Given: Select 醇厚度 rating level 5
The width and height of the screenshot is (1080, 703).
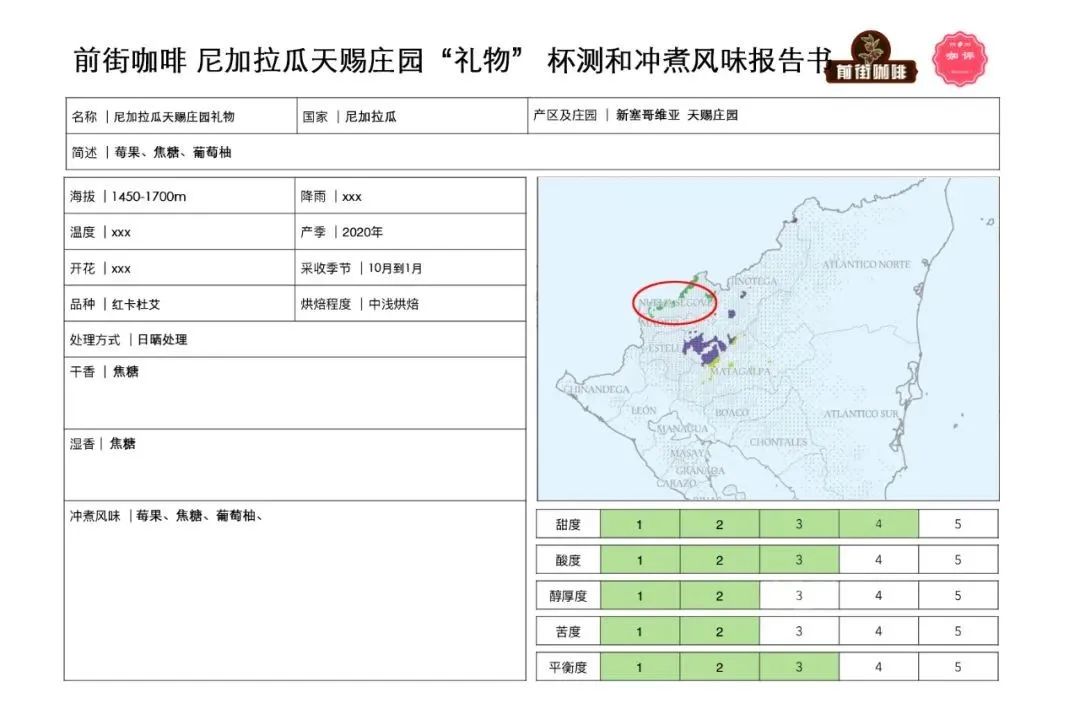Looking at the screenshot, I should (x=958, y=596).
